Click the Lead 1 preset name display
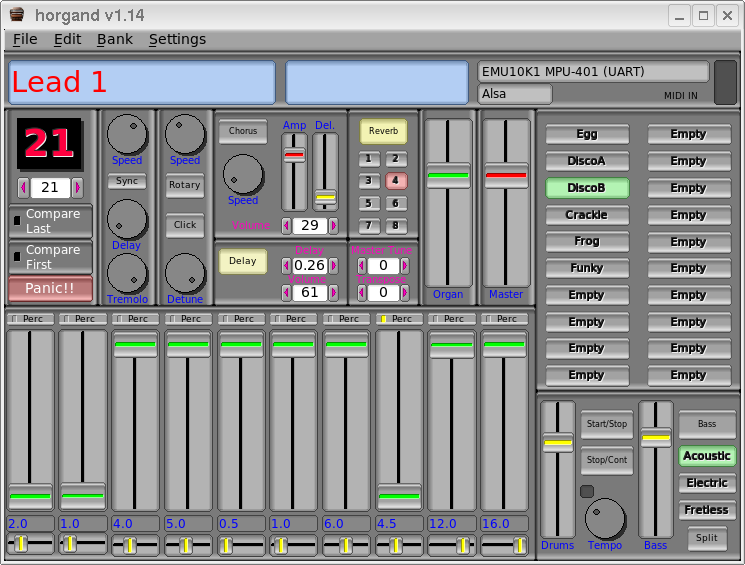Screen dimensions: 745x565 [142, 82]
